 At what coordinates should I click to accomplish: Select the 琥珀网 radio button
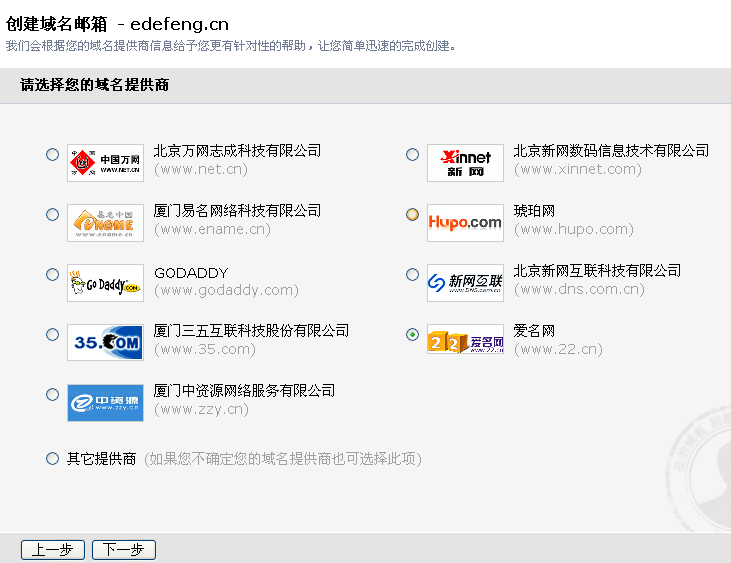coord(412,214)
